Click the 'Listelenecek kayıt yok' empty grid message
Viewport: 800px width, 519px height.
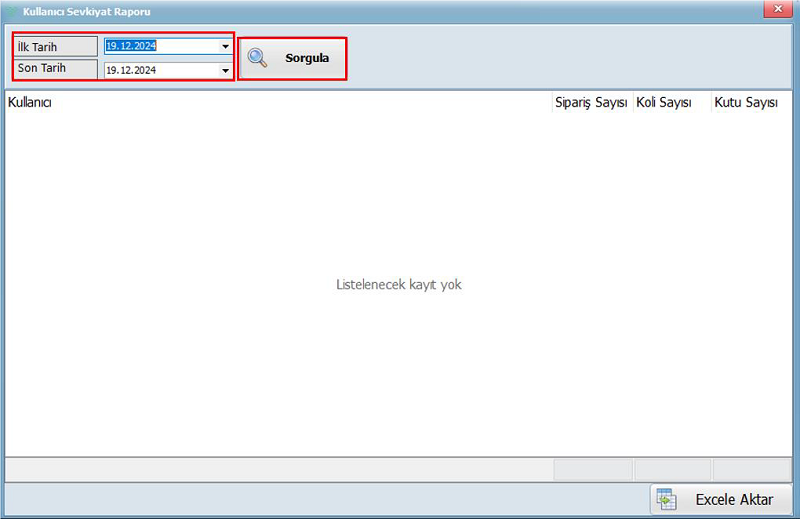399,285
